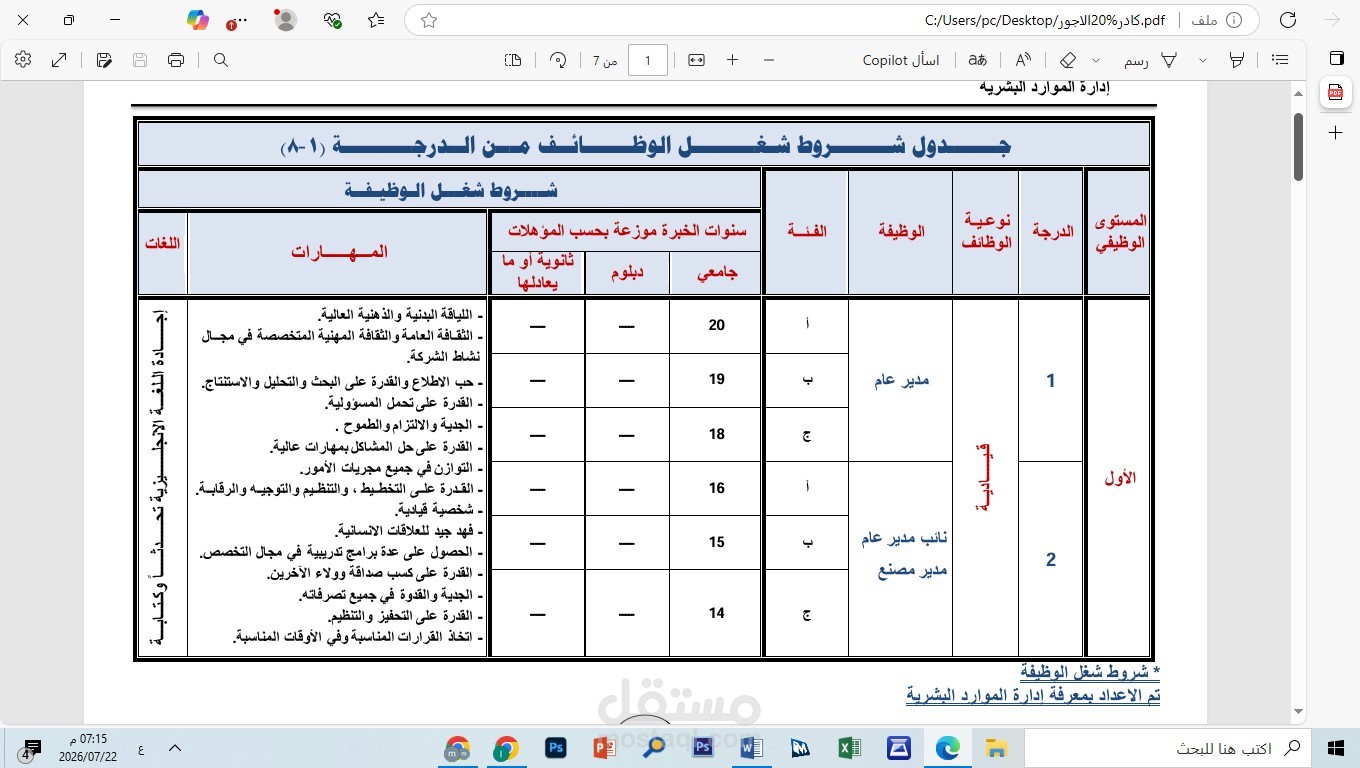Click the sidebar plus customize button
This screenshot has width=1360, height=768.
tap(1335, 132)
